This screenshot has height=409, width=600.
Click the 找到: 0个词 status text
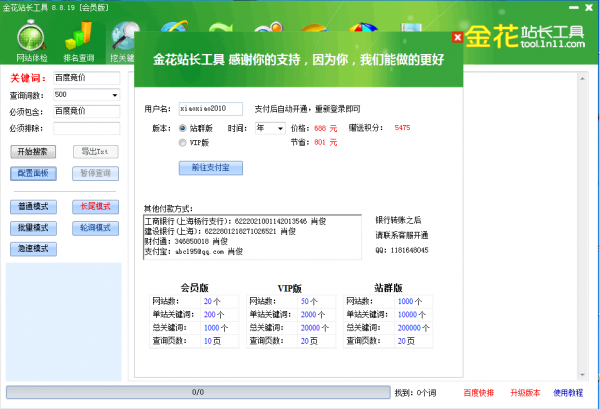[415, 393]
